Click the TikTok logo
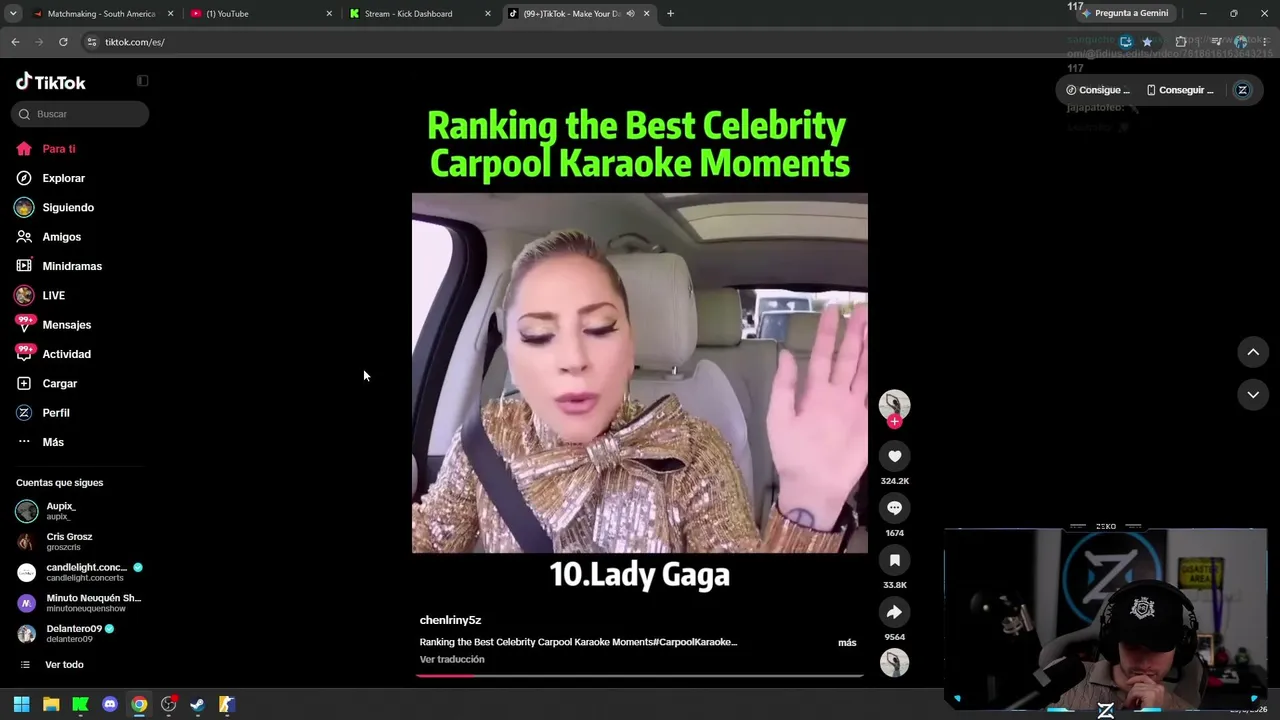The image size is (1280, 720). click(51, 82)
